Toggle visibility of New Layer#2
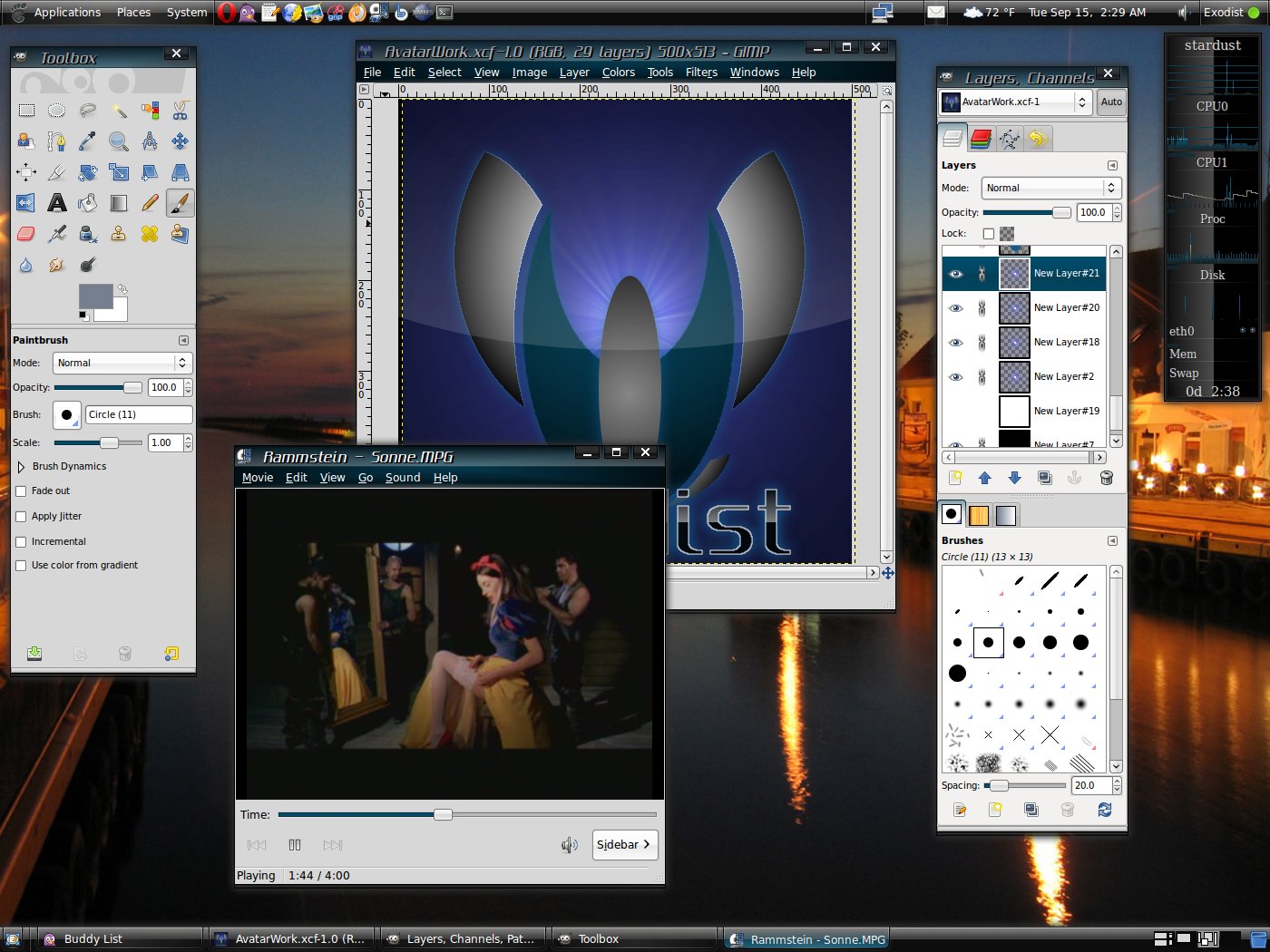The image size is (1270, 952). (956, 377)
